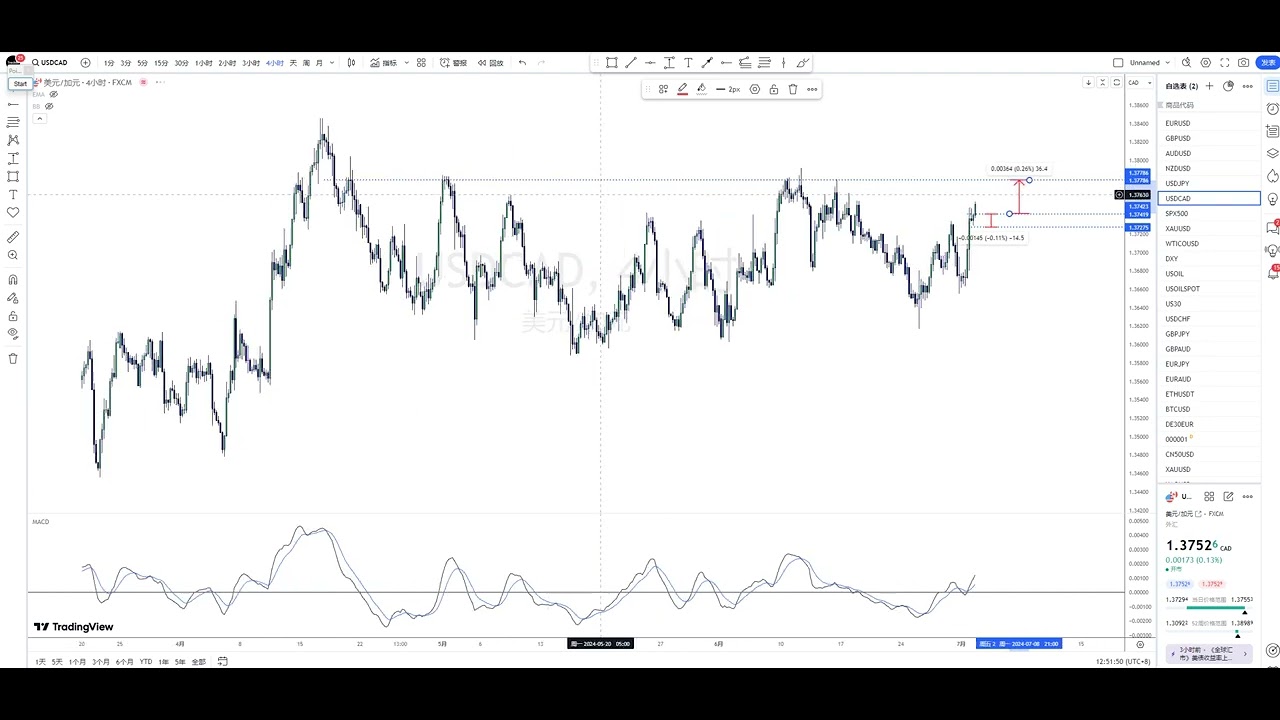Open the MACD indicator label

pos(41,522)
